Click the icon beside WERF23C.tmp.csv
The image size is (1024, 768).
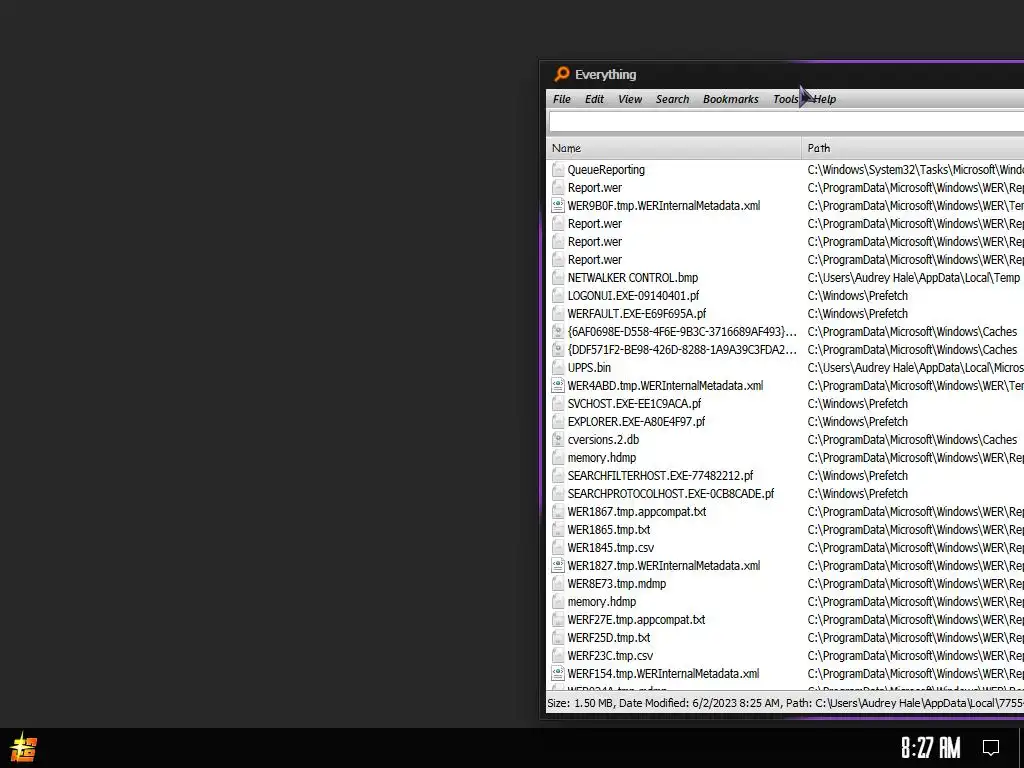pyautogui.click(x=558, y=656)
